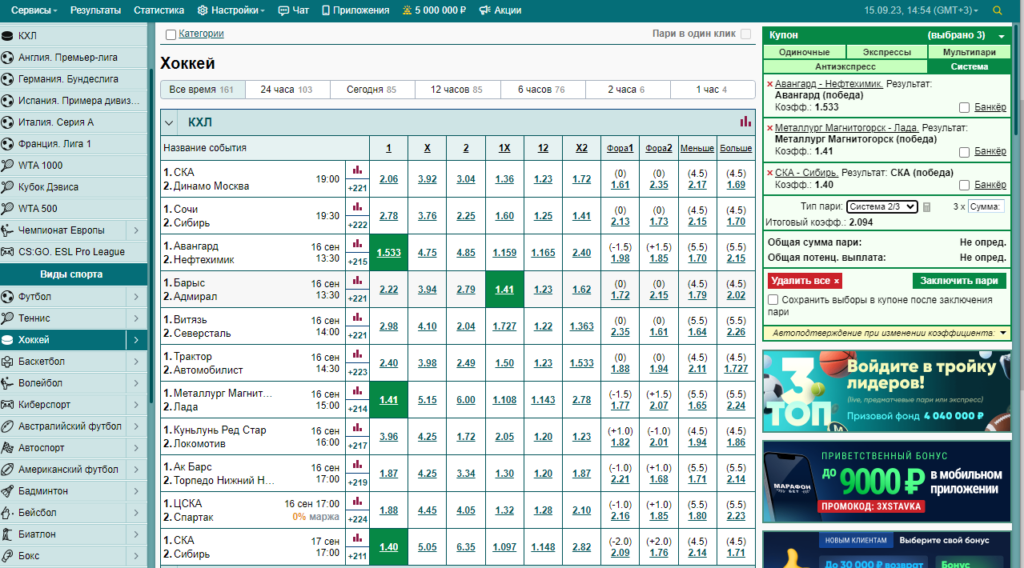Check Сохранить выборы в купоне option
Screen dimensions: 1024x568
(x=773, y=300)
